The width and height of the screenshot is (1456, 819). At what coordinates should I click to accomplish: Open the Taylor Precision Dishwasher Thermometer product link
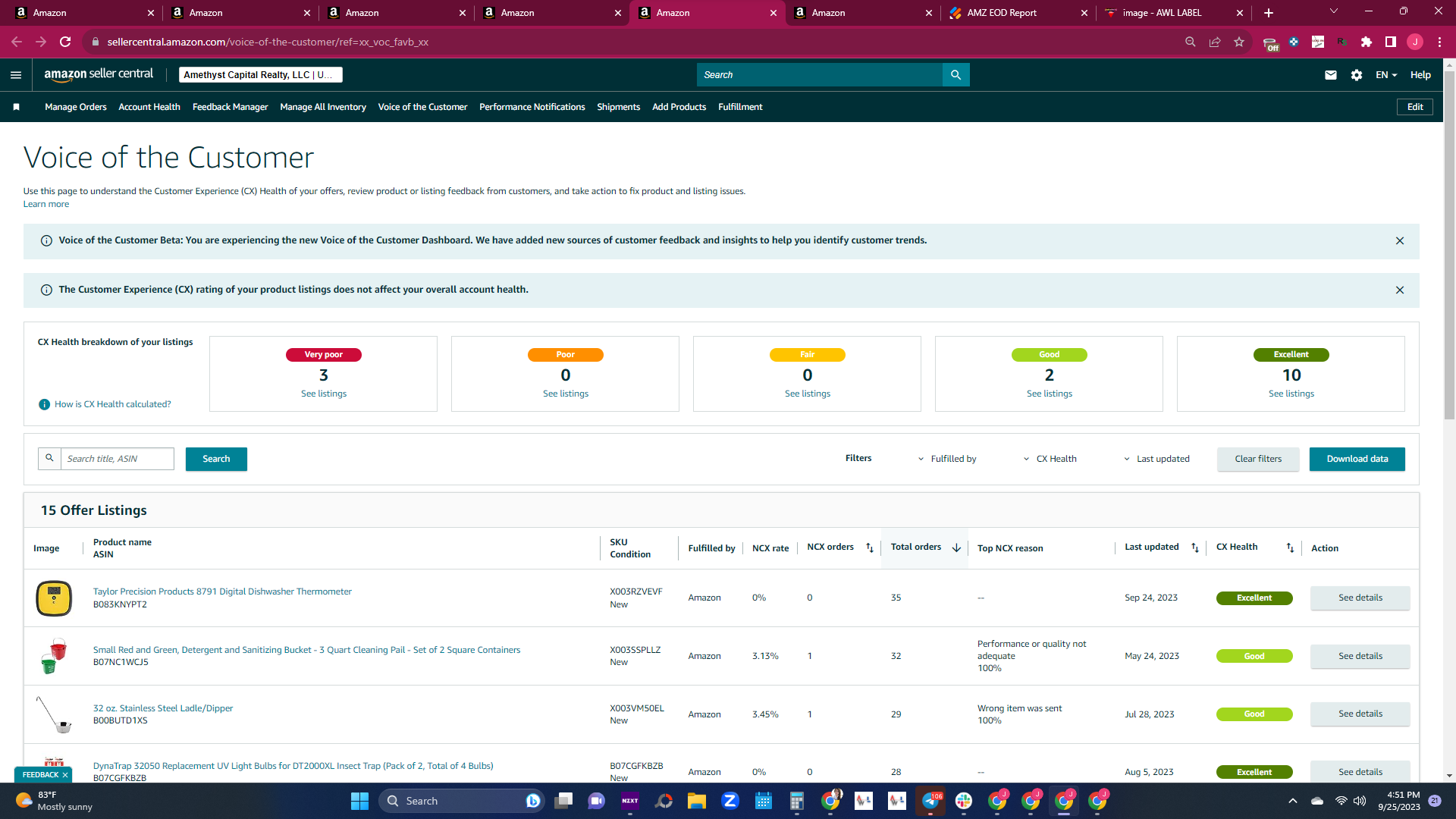point(222,592)
